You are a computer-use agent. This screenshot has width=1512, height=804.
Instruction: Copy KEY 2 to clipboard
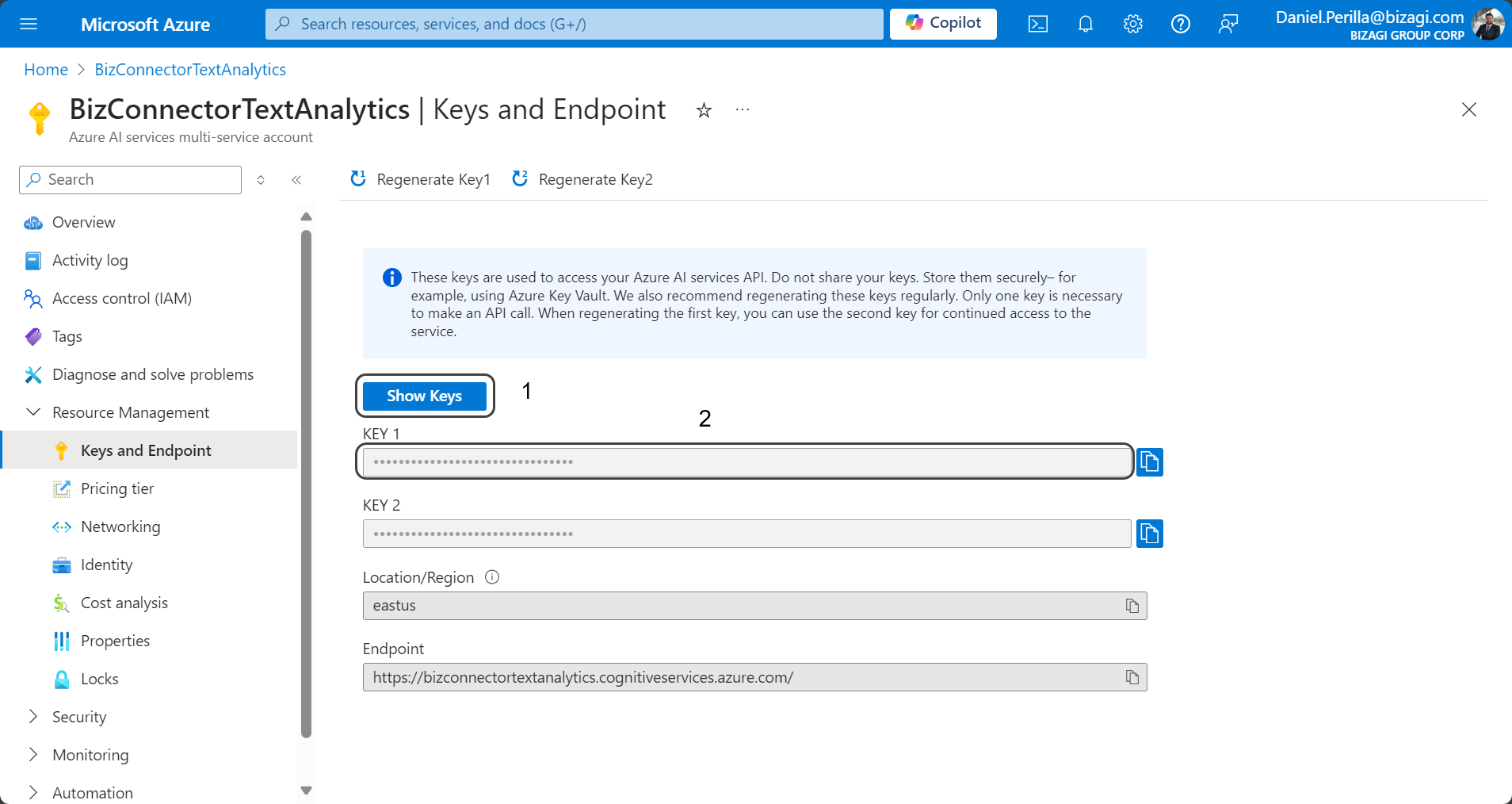pos(1150,534)
